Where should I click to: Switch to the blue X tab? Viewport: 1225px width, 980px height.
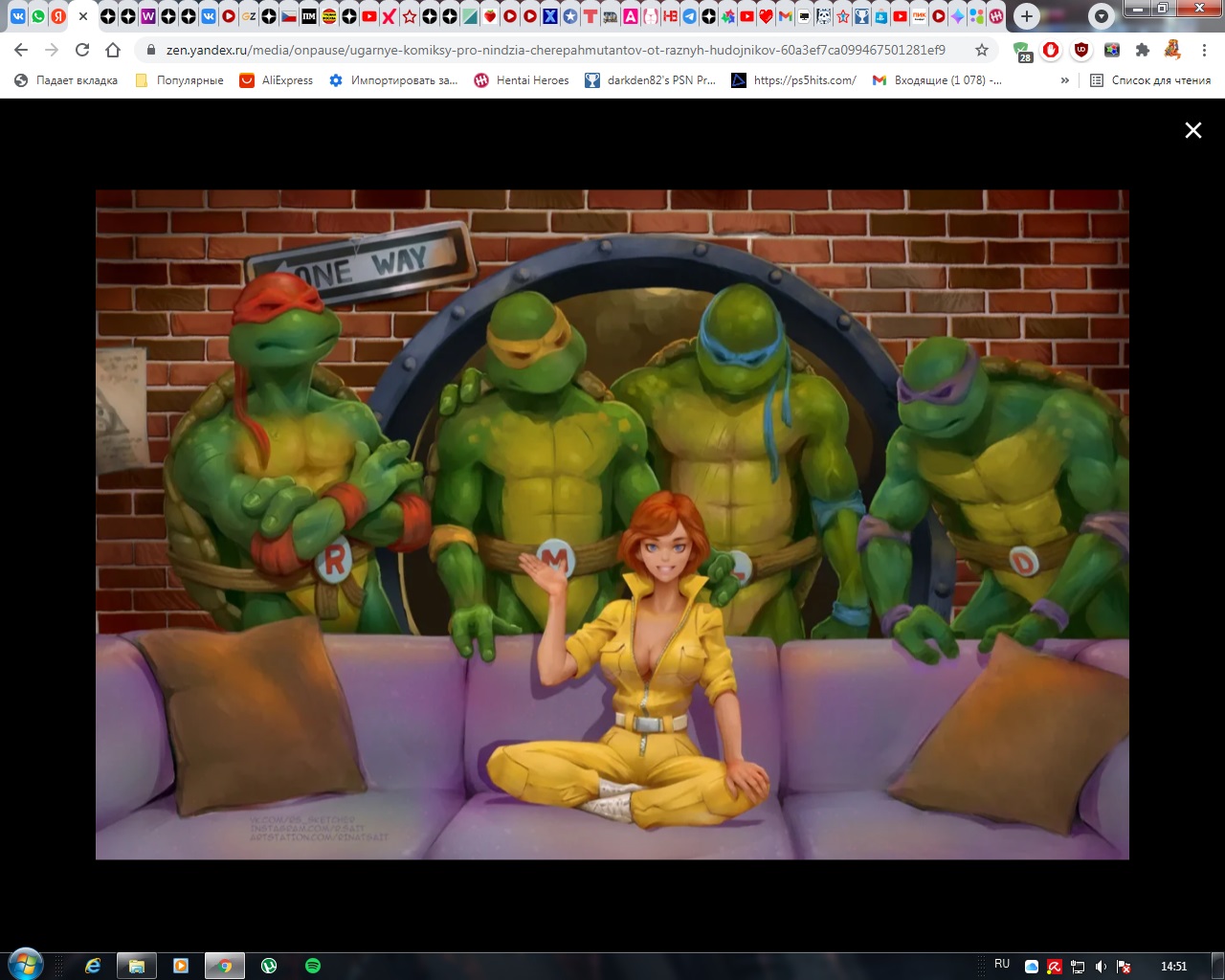coord(550,16)
